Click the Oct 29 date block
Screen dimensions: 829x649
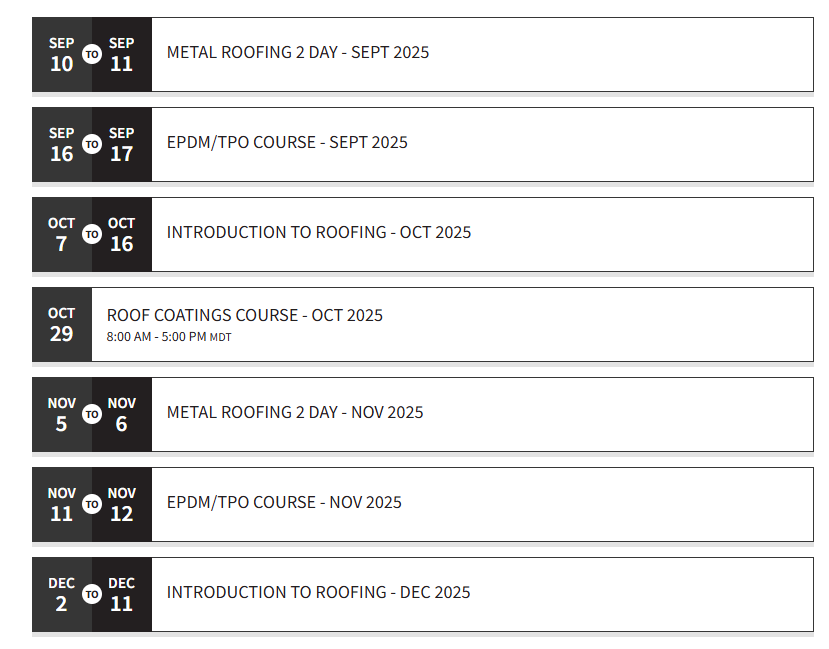pyautogui.click(x=62, y=324)
